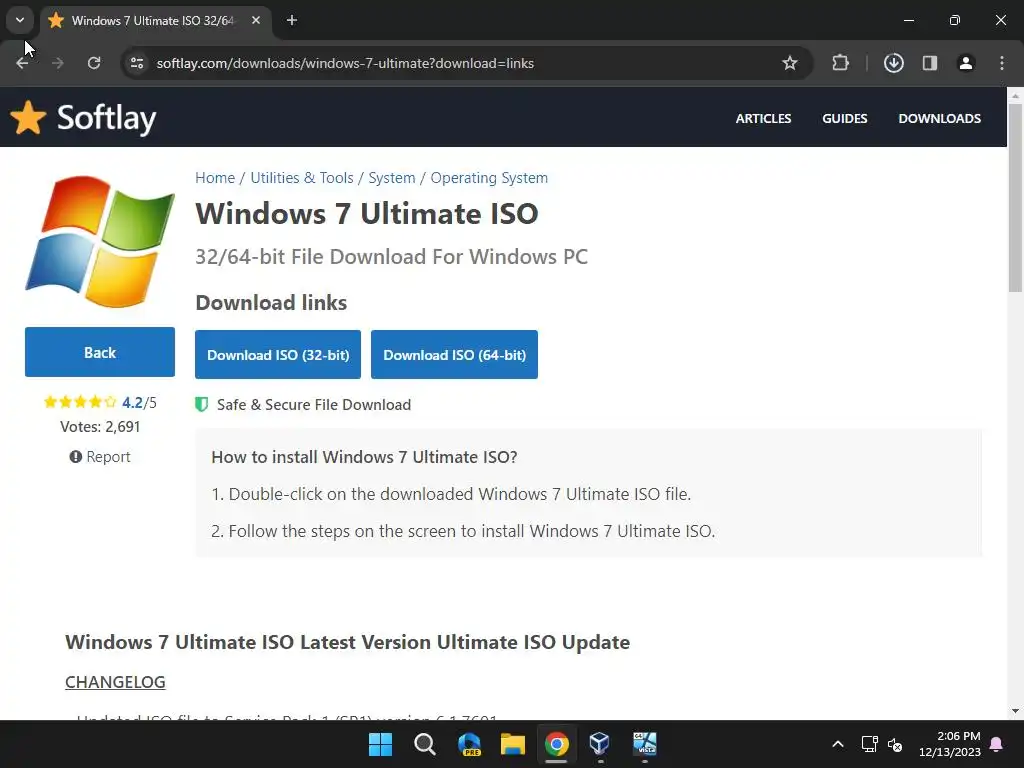This screenshot has width=1024, height=768.
Task: Click the Votes: 2,691 text
Action: [x=100, y=426]
